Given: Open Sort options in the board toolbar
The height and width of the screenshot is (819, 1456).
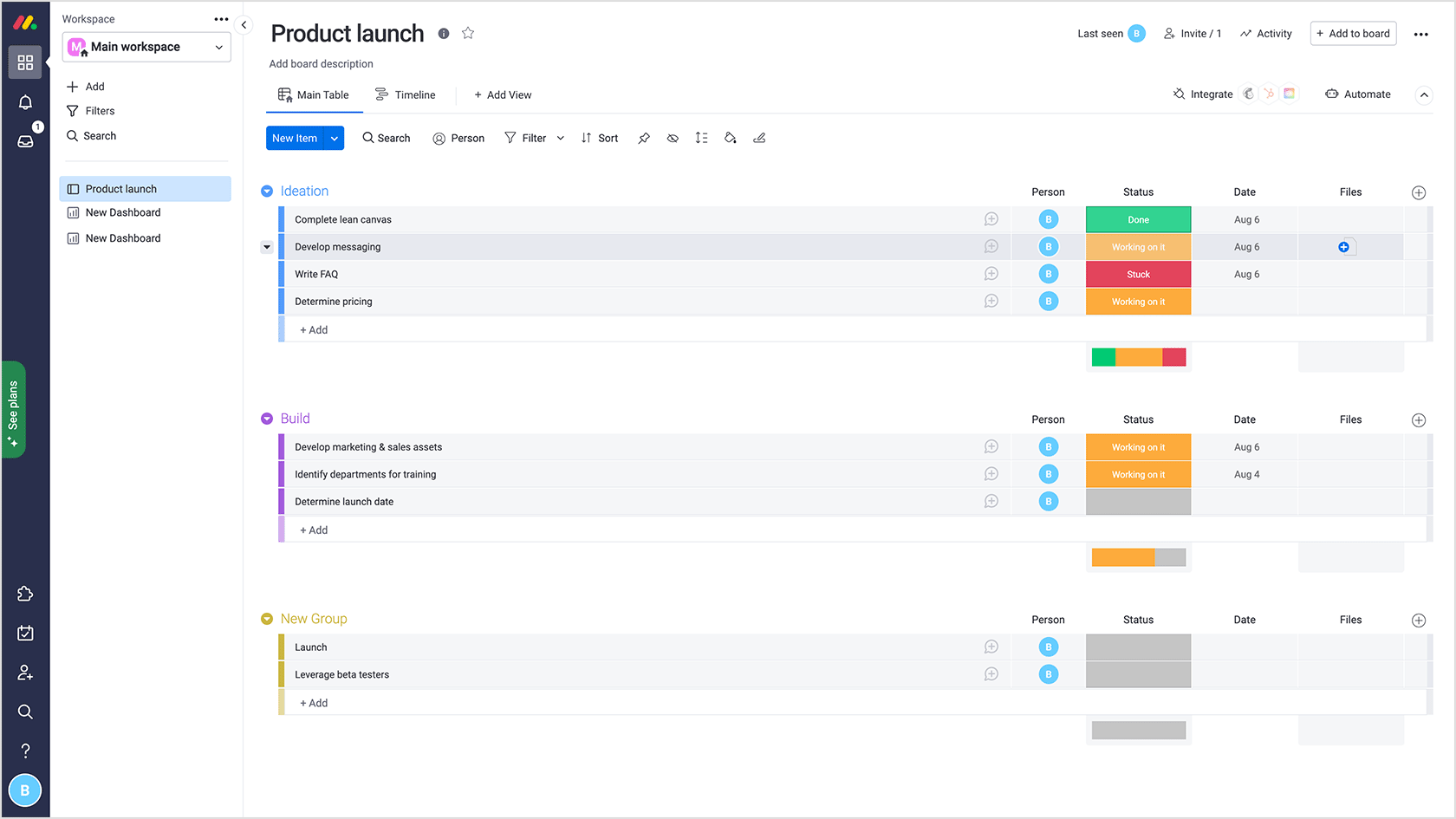Looking at the screenshot, I should [600, 138].
